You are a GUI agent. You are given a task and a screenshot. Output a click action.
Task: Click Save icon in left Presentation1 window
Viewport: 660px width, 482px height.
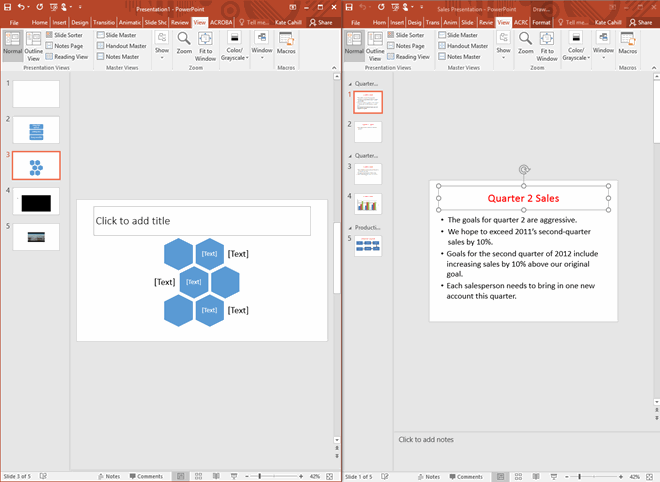[x=7, y=7]
